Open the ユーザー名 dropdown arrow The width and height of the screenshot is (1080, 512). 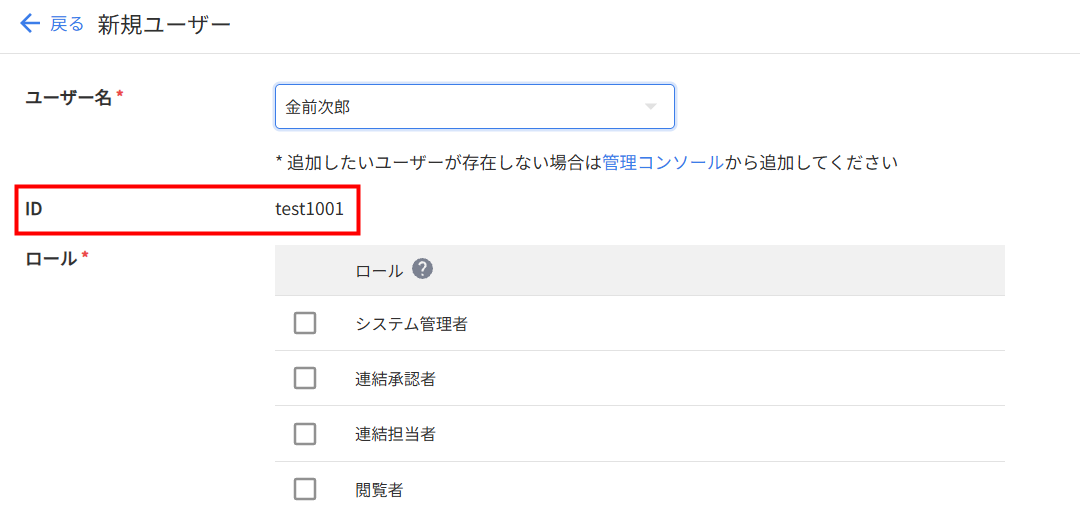click(650, 107)
